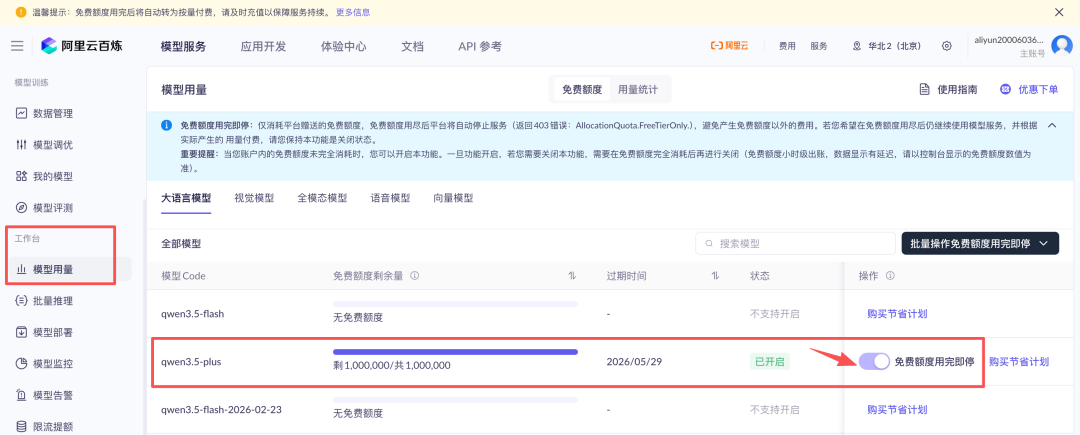Open the settings gear icon
Viewport: 1080px width, 435px height.
pos(947,46)
